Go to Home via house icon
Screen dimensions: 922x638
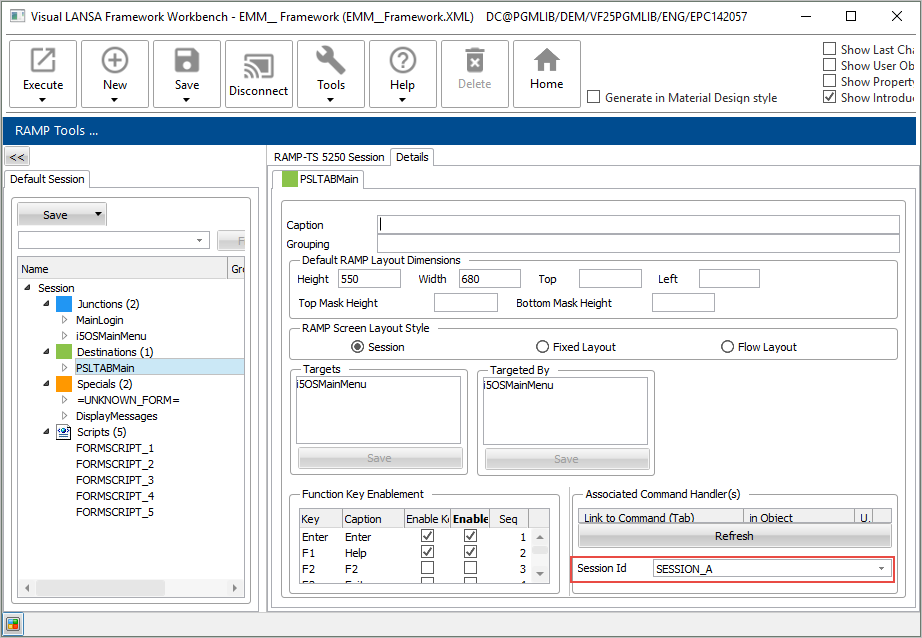(546, 61)
